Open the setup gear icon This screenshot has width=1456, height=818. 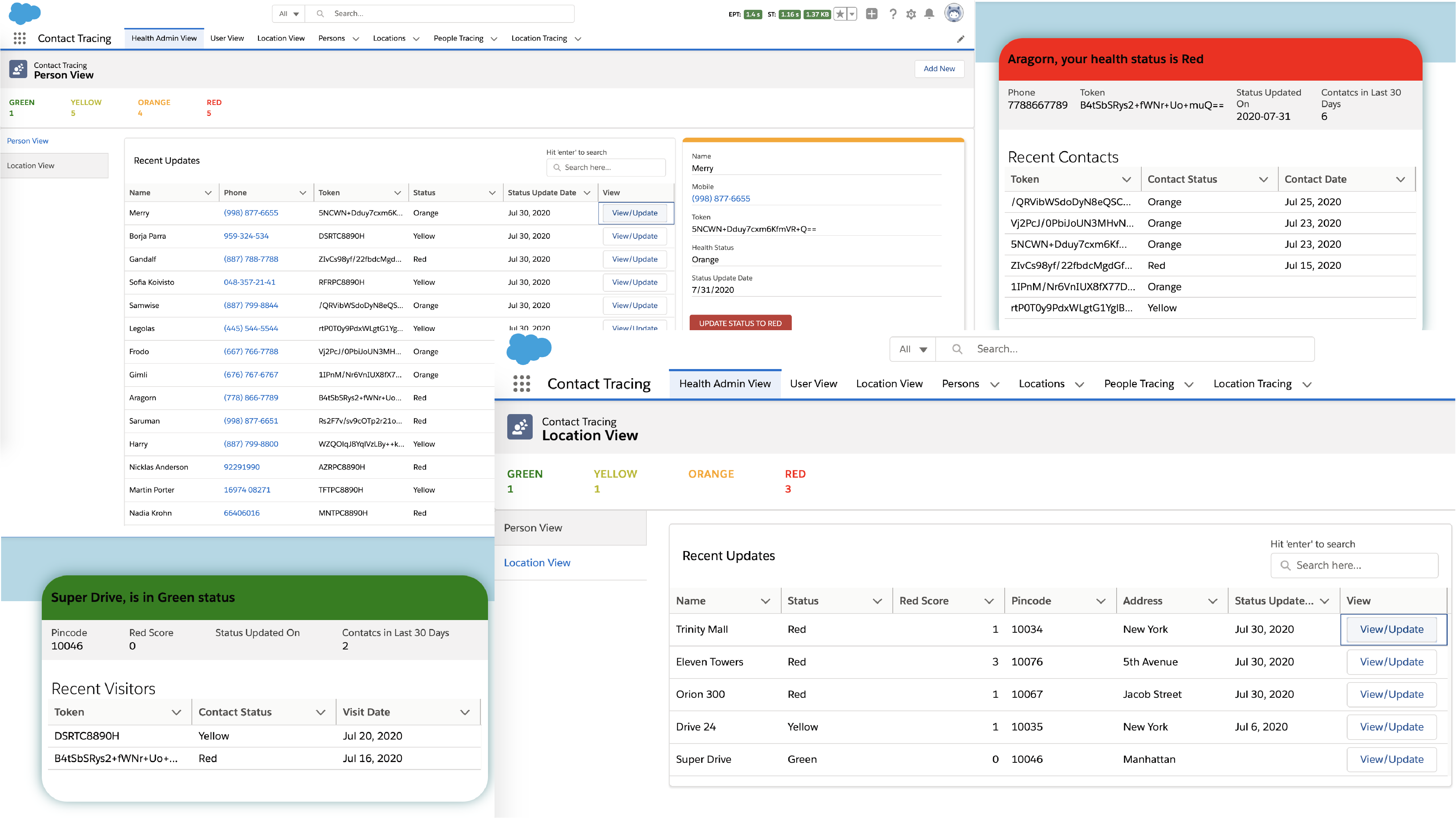tap(911, 14)
